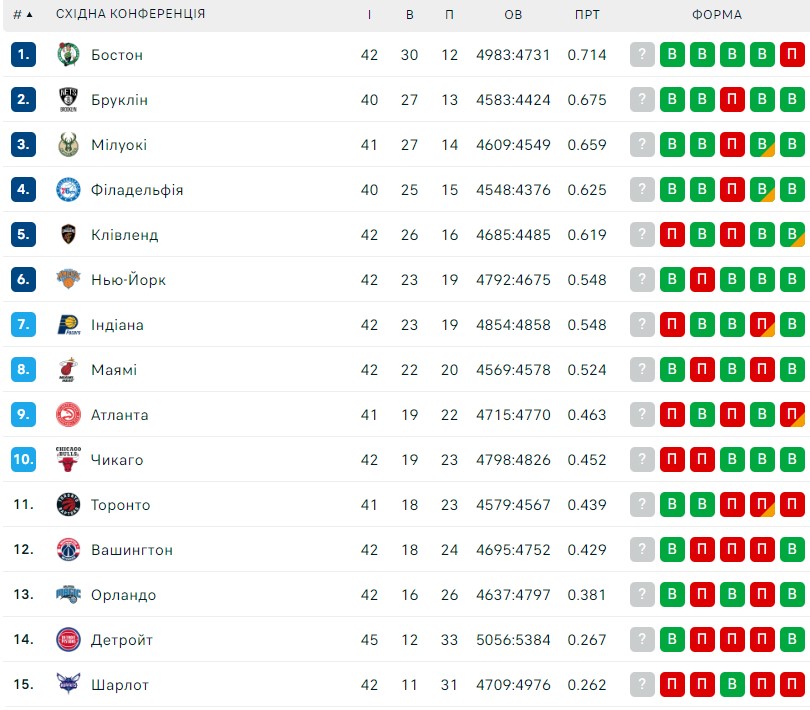The width and height of the screenshot is (810, 710).
Task: Sort standings by ПРТ column header
Action: [587, 14]
